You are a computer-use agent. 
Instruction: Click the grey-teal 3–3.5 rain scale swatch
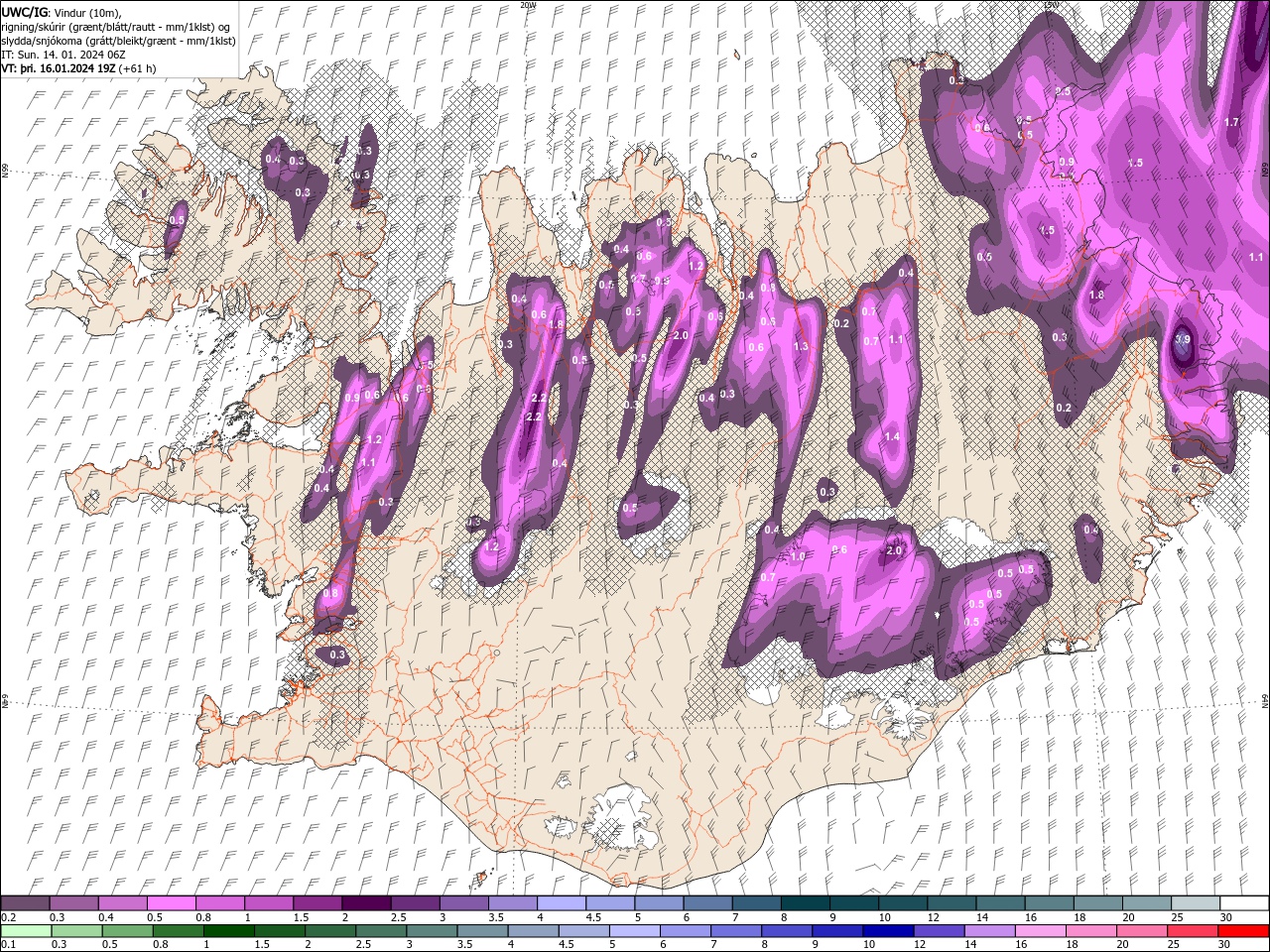tap(431, 931)
